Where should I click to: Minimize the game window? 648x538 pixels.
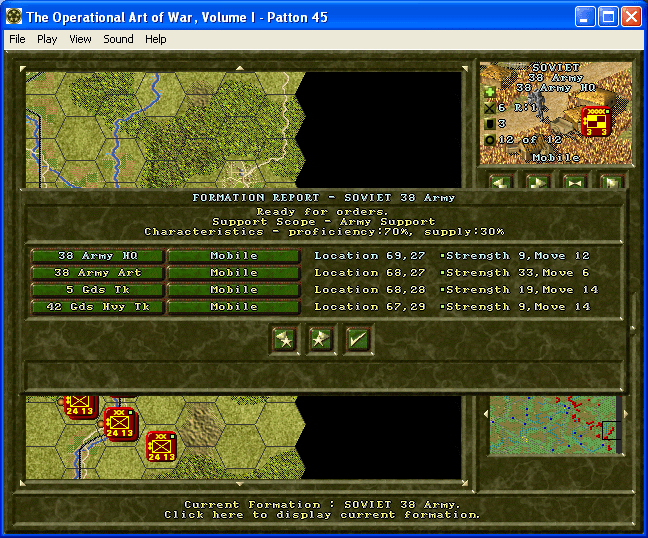click(585, 17)
